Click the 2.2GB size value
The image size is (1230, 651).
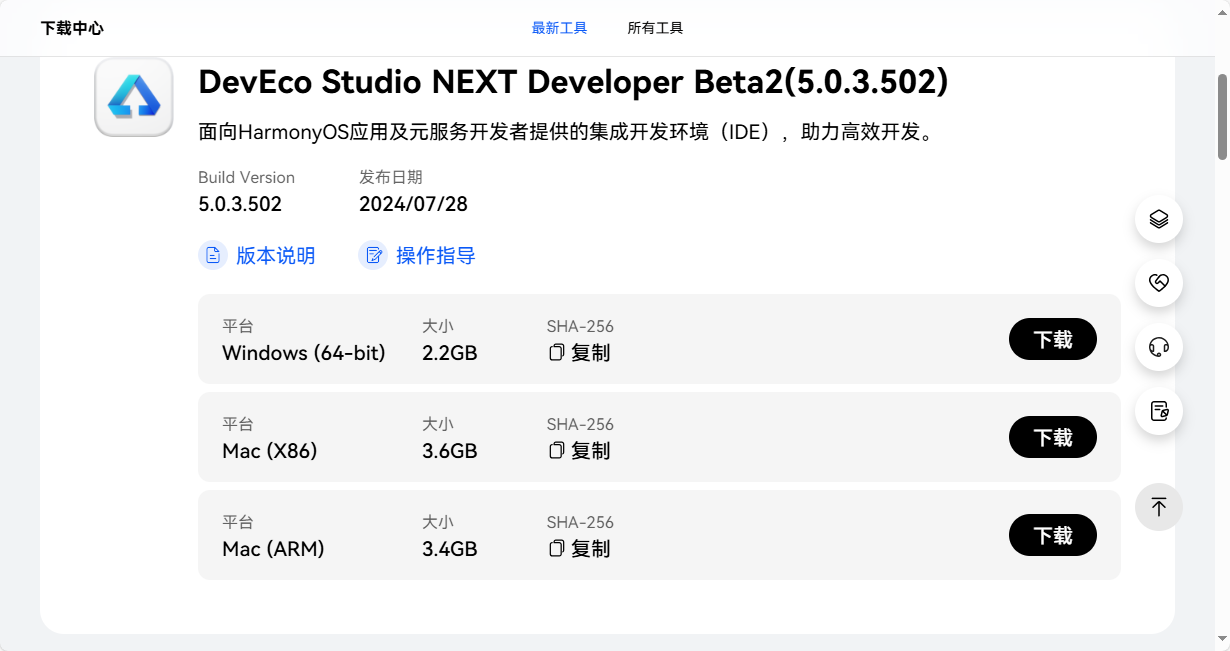(x=450, y=353)
